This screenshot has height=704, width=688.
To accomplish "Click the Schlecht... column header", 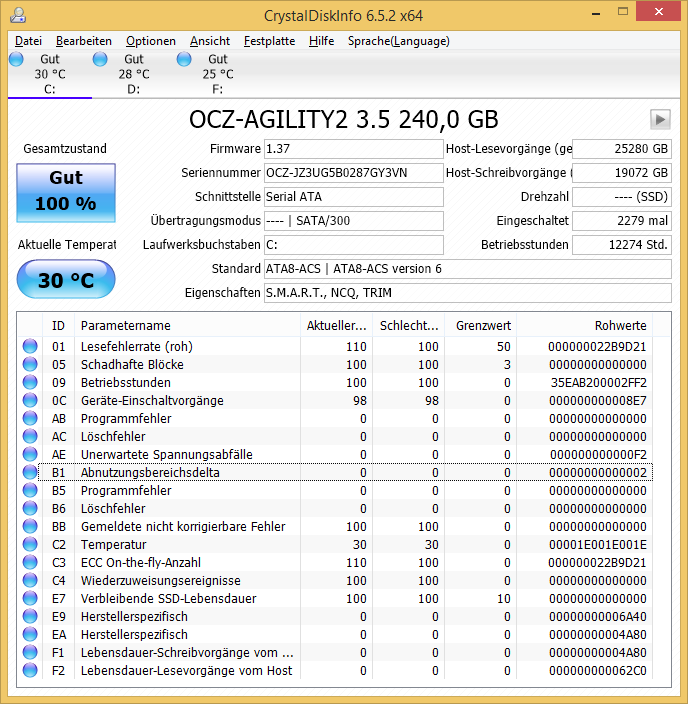I will click(x=409, y=326).
